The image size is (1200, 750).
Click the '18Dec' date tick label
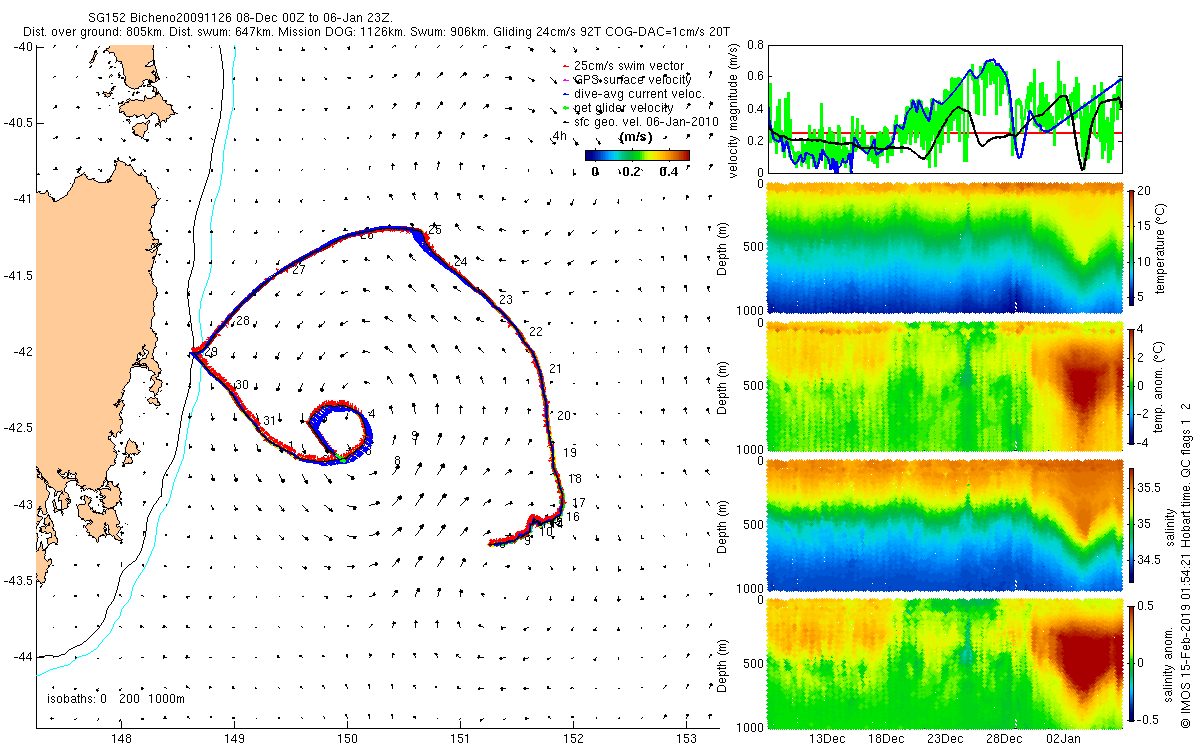pyautogui.click(x=886, y=738)
